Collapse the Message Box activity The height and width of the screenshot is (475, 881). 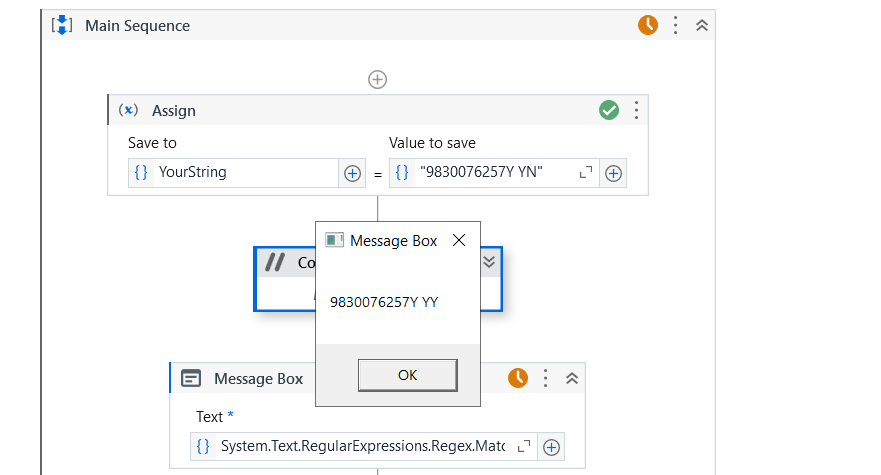coord(572,378)
